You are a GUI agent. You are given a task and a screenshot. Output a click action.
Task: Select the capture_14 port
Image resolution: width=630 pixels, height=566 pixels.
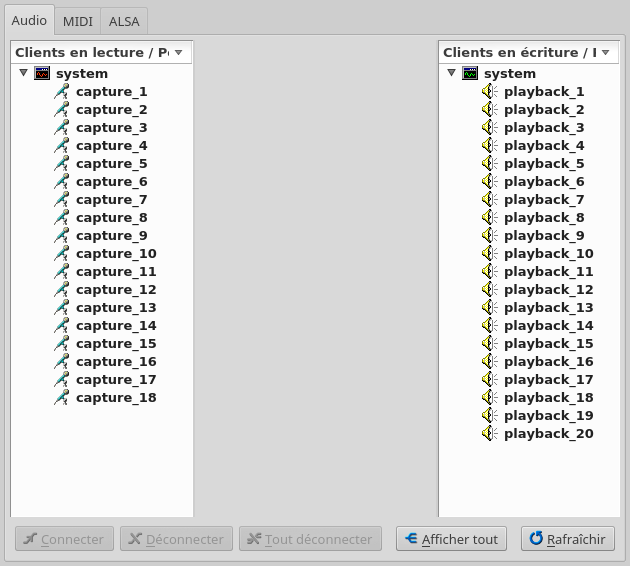click(116, 325)
